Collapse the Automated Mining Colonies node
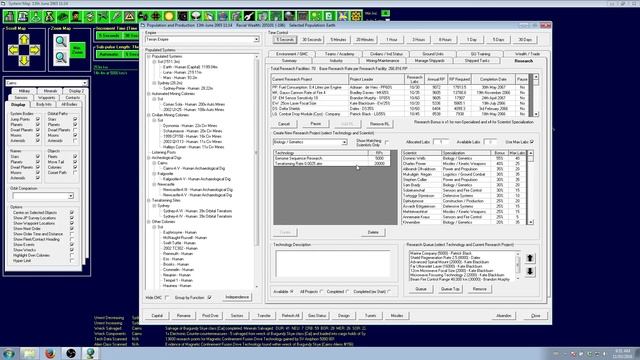 (x=149, y=94)
